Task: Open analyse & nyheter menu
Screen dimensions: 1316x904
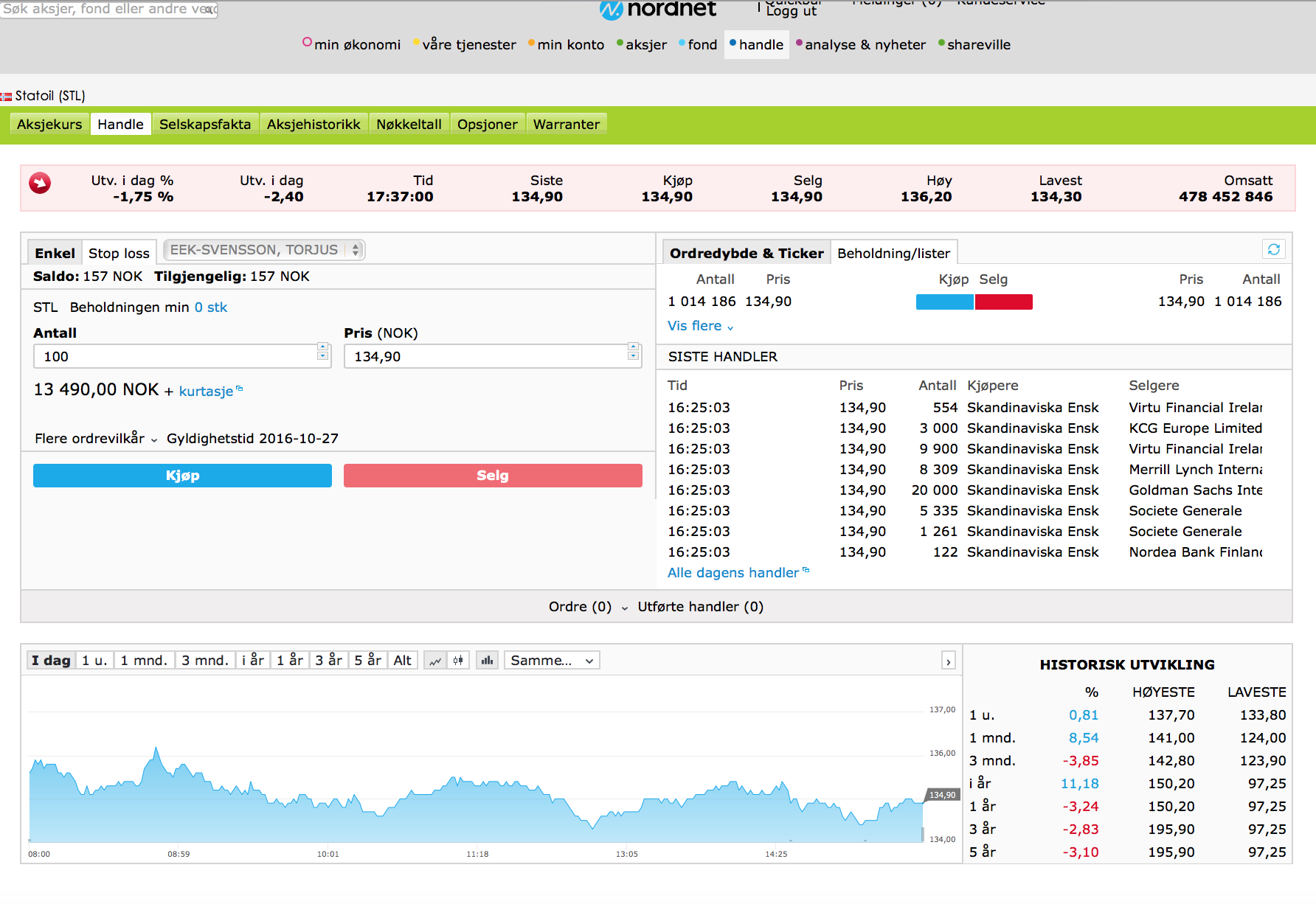Action: coord(860,44)
